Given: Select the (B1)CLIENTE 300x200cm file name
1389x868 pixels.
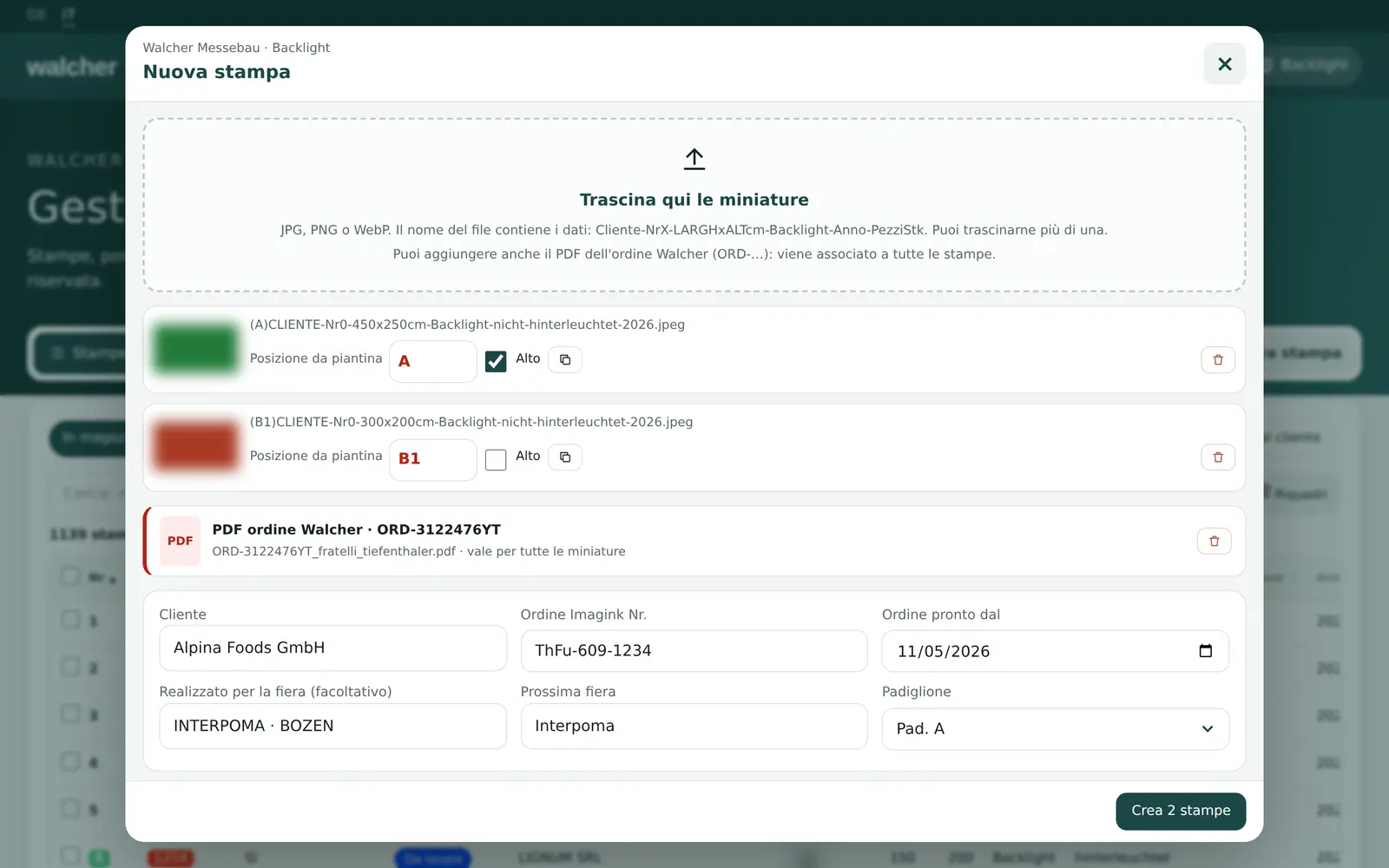Looking at the screenshot, I should [x=471, y=422].
